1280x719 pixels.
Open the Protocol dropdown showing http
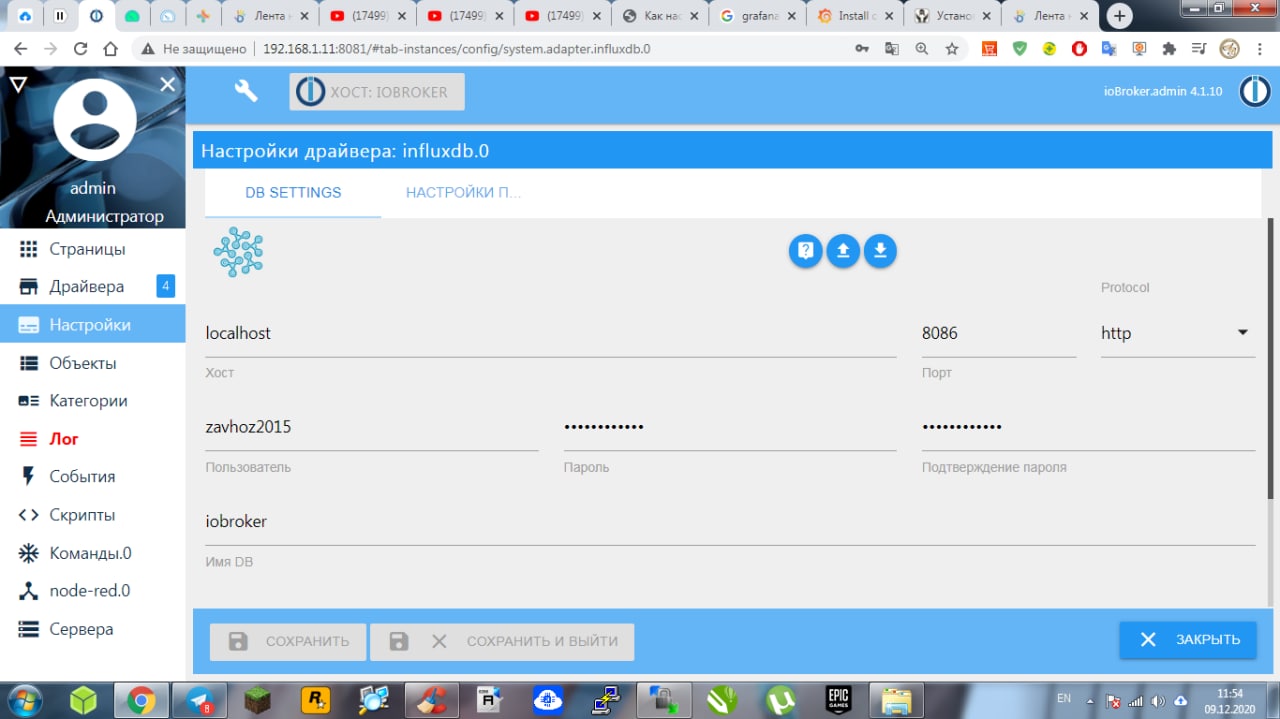[x=1178, y=334]
